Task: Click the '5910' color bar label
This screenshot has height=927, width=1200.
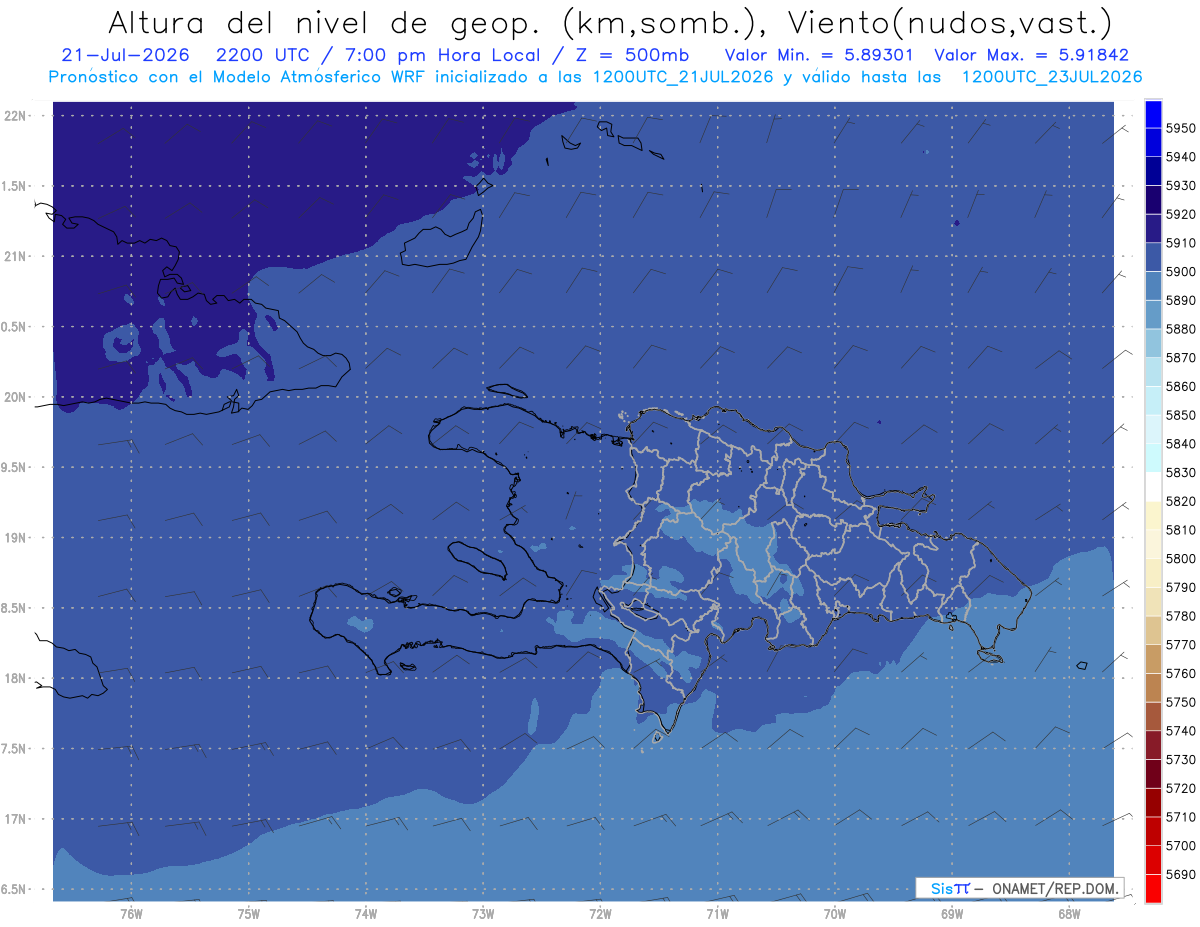Action: coord(1180,243)
